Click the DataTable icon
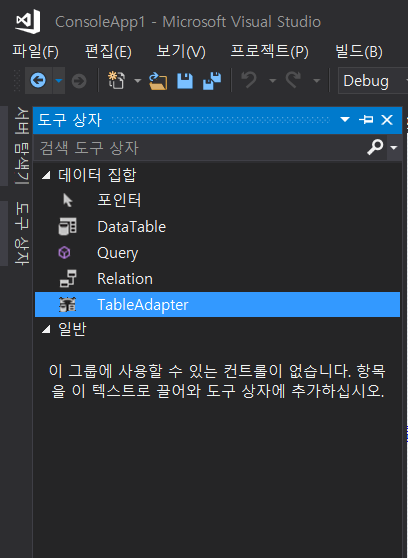Image resolution: width=408 pixels, height=558 pixels. [67, 226]
